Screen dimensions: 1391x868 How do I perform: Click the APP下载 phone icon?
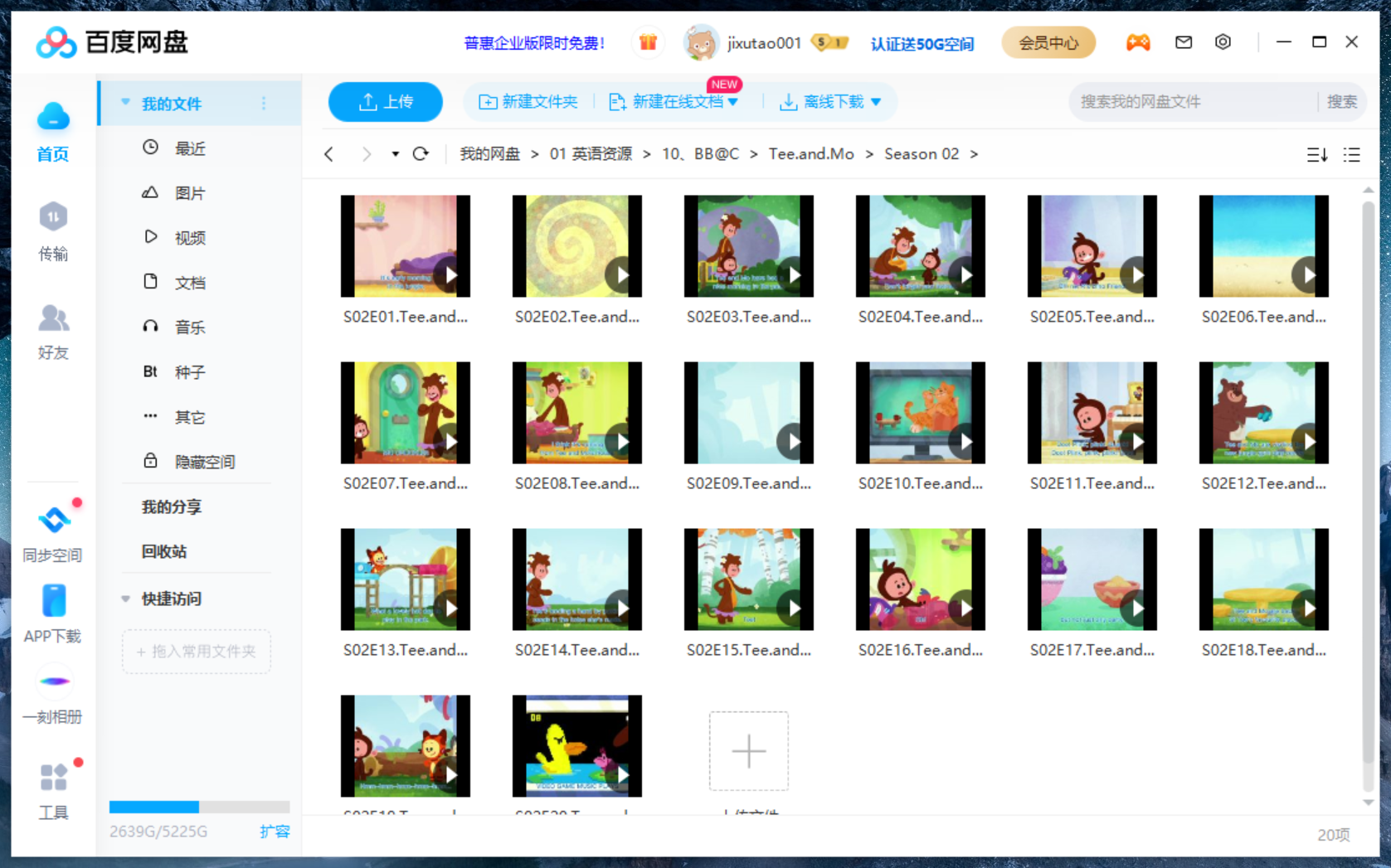click(53, 601)
